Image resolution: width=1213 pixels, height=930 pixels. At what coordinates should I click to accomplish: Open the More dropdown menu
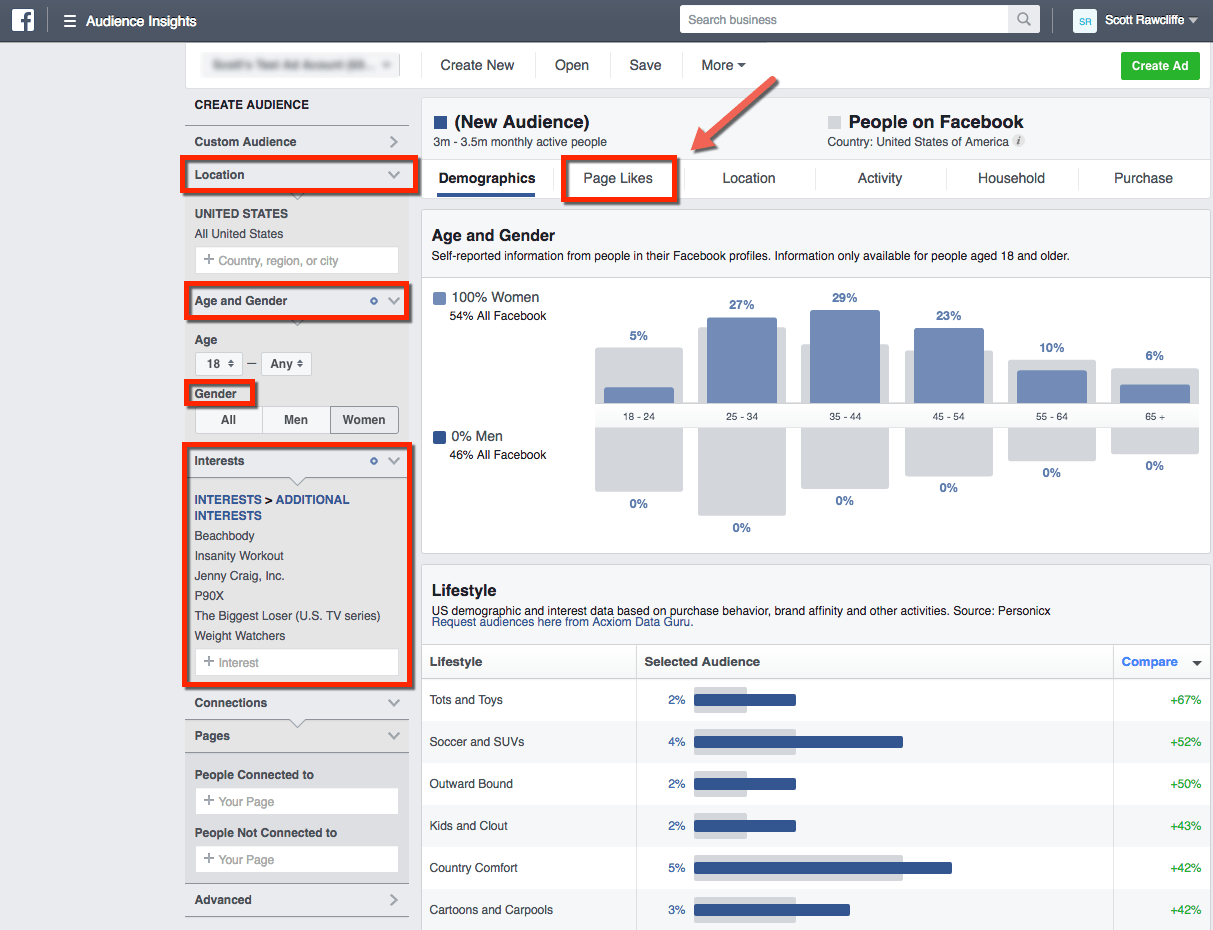click(x=723, y=65)
